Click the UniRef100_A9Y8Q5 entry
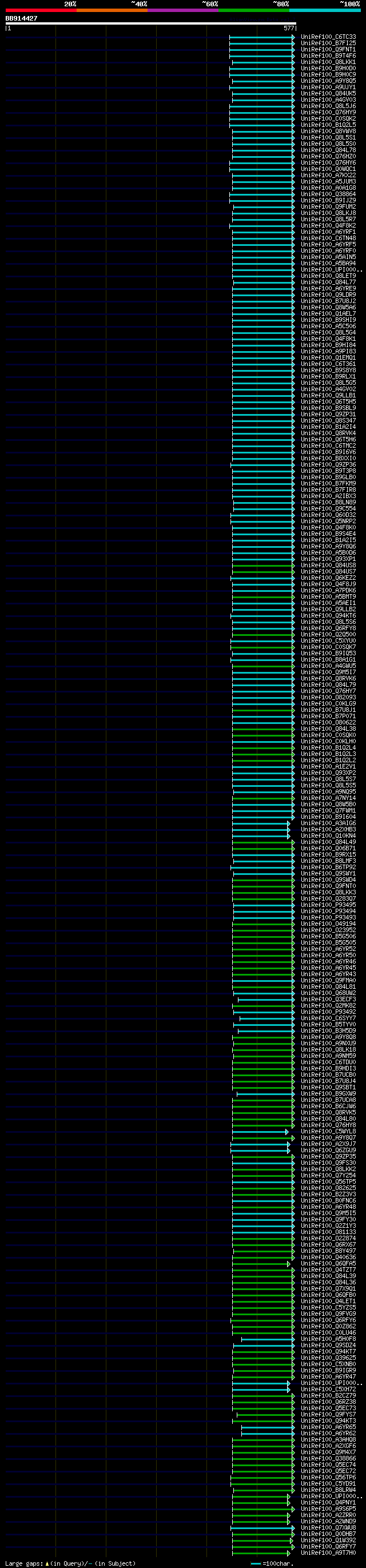The width and height of the screenshot is (366, 1568). point(328,81)
